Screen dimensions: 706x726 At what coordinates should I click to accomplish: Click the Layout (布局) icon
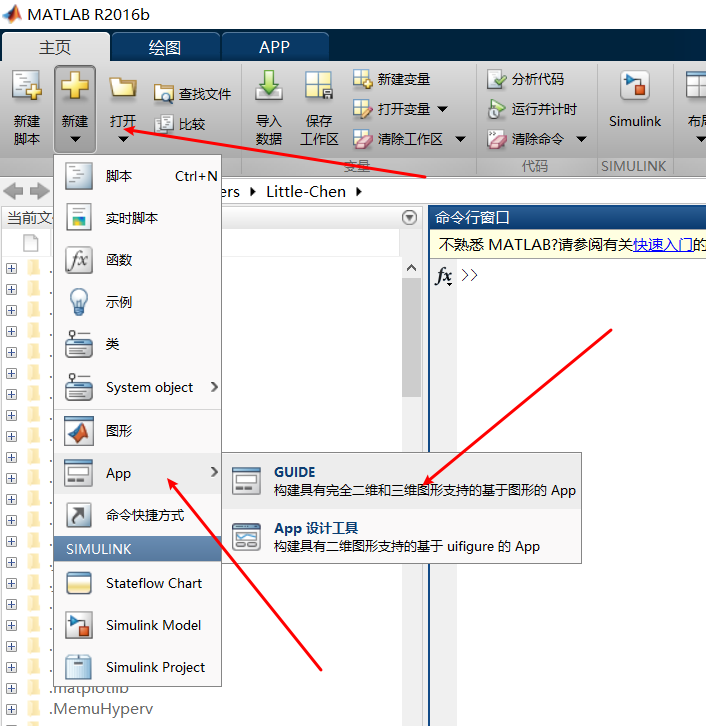[696, 86]
